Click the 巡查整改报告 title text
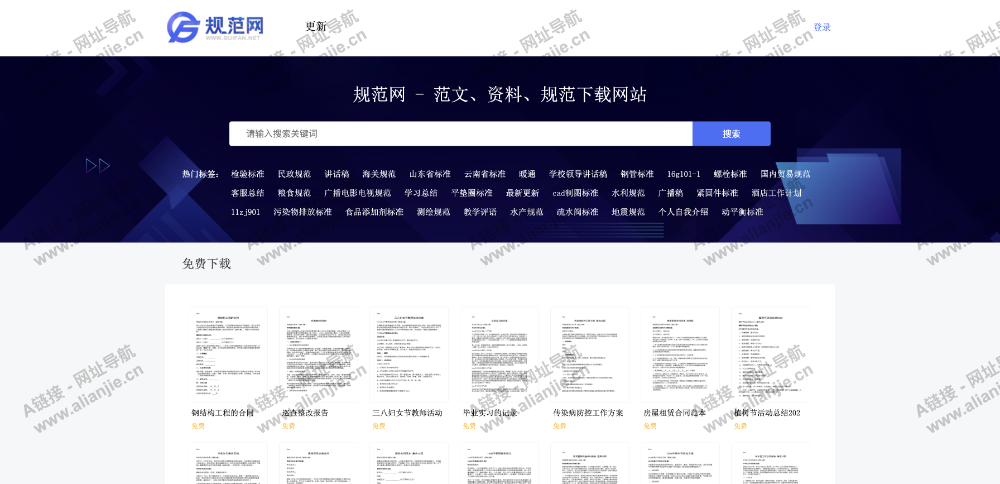Image resolution: width=1000 pixels, height=484 pixels. 305,413
